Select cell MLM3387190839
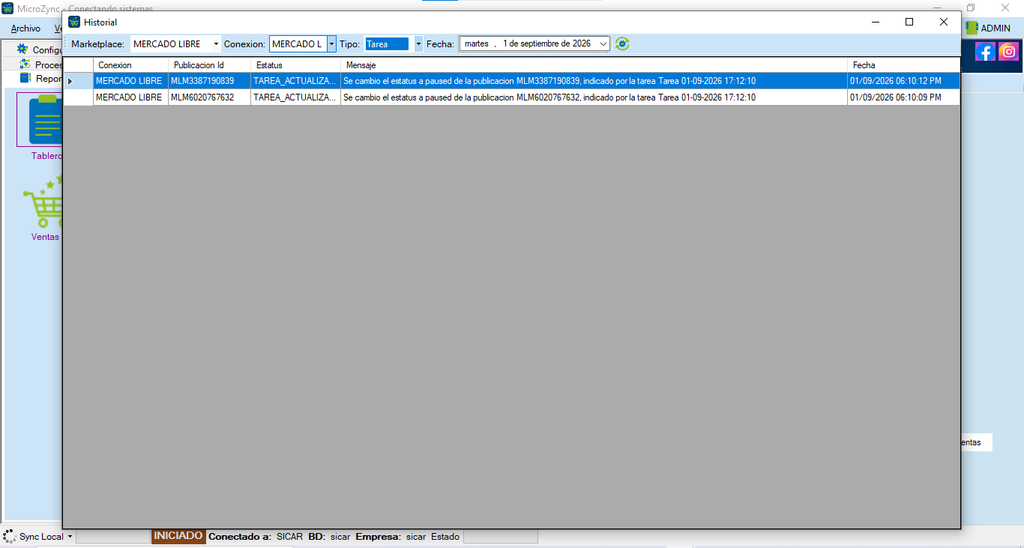Screen dimensions: 1024x548 pos(209,81)
